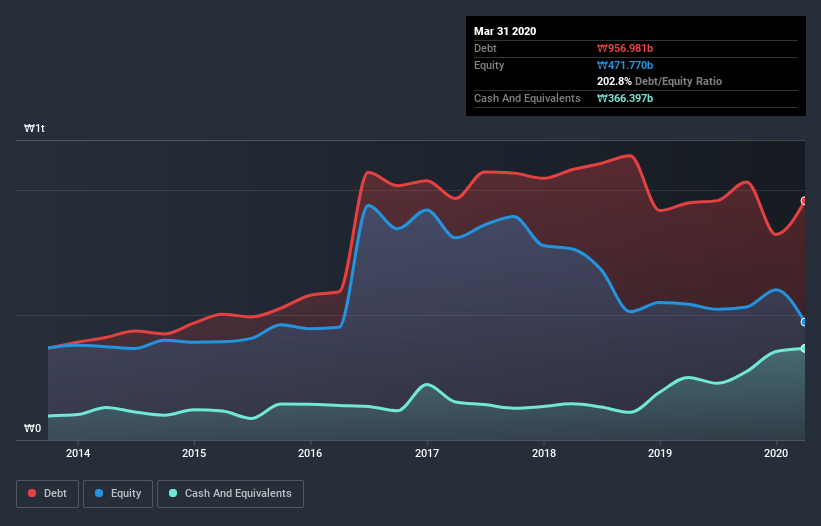Click the 2017 x-axis label
Image resolution: width=821 pixels, height=526 pixels.
pos(427,453)
